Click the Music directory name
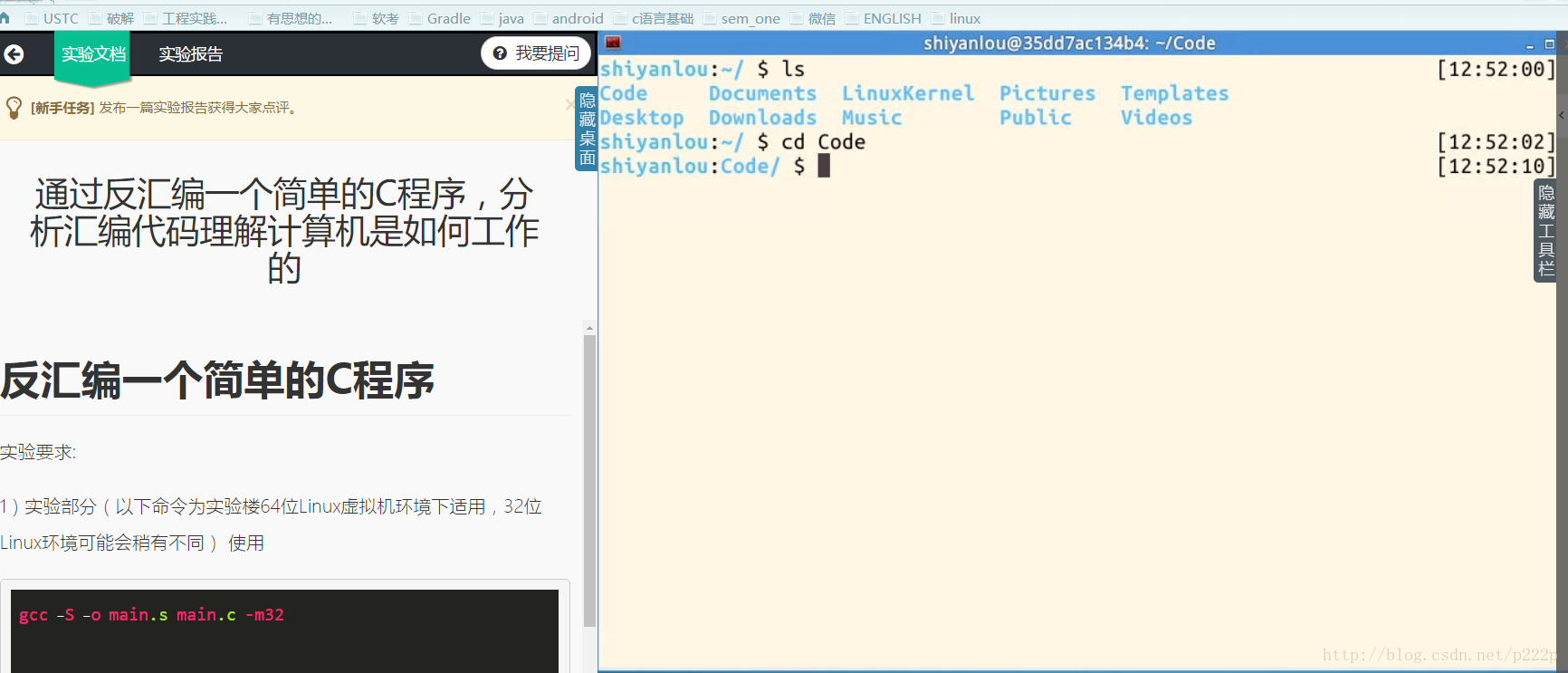 pyautogui.click(x=872, y=118)
